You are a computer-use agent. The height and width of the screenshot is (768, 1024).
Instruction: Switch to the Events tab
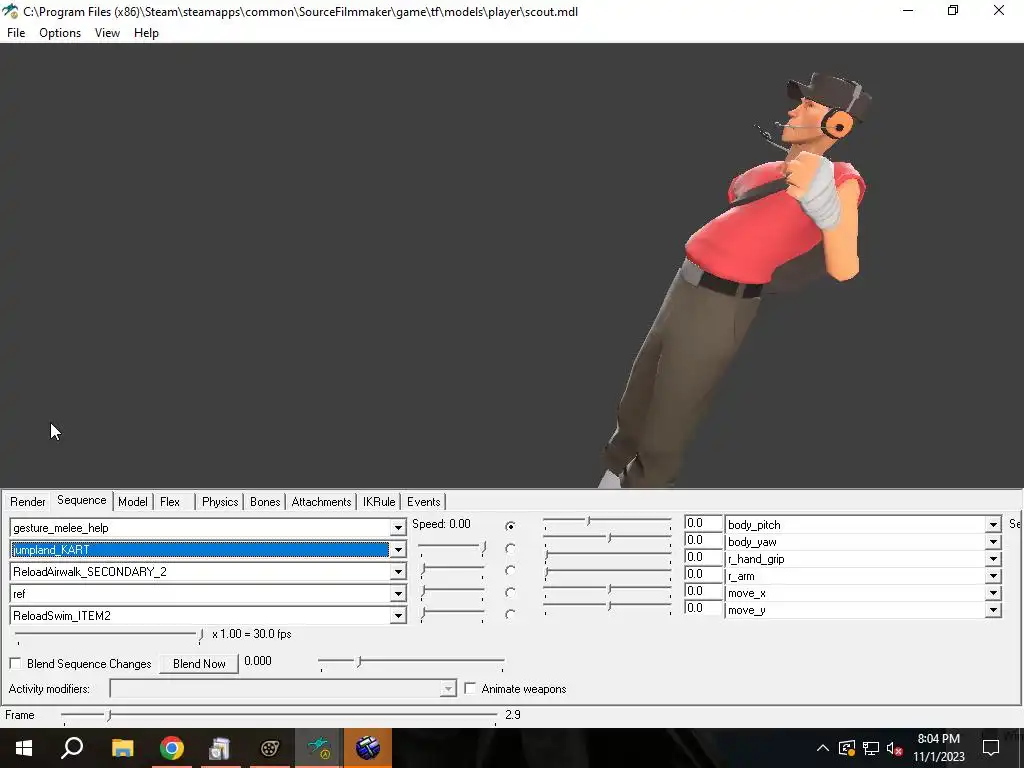pos(424,502)
